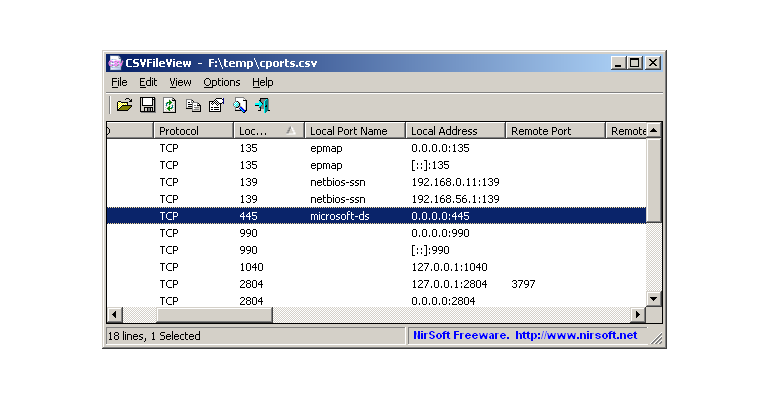This screenshot has height=400, width=770.
Task: Click epmap in the 0.0.0.0:135 row
Action: pyautogui.click(x=326, y=148)
